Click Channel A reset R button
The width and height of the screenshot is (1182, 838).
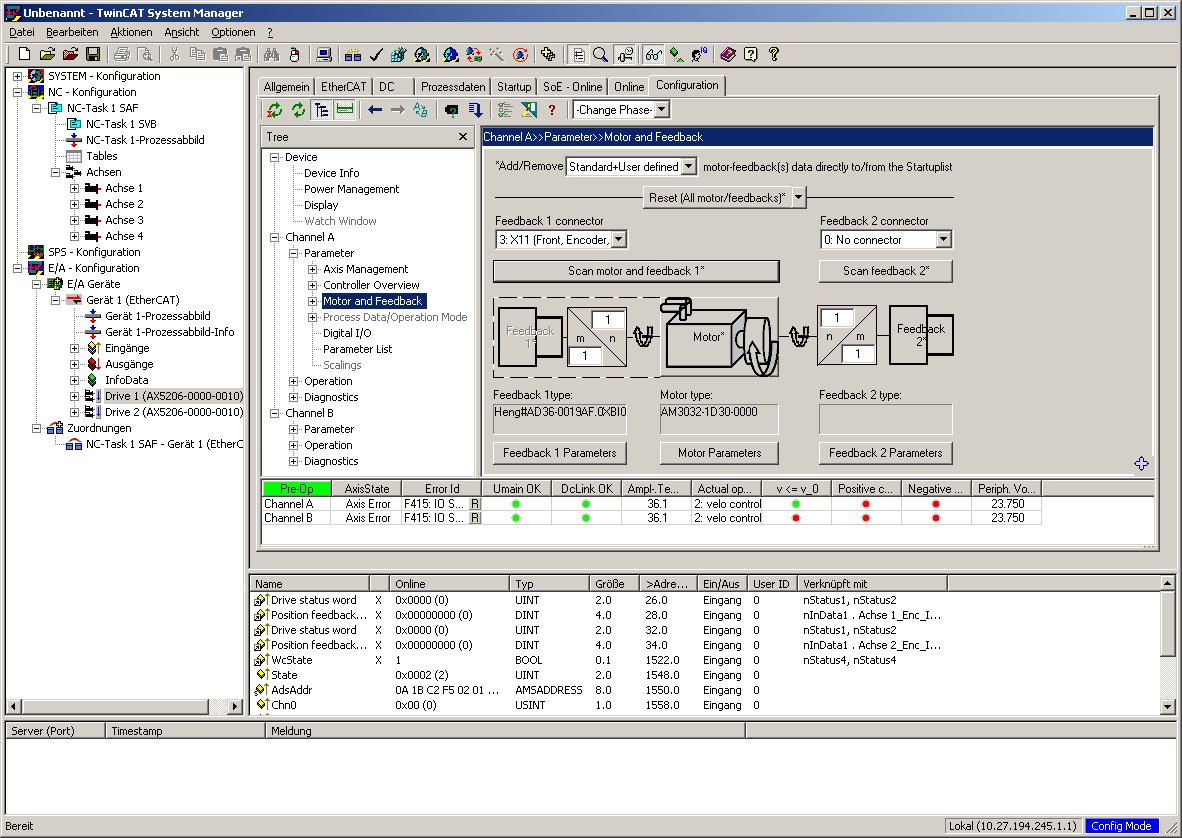tap(475, 504)
